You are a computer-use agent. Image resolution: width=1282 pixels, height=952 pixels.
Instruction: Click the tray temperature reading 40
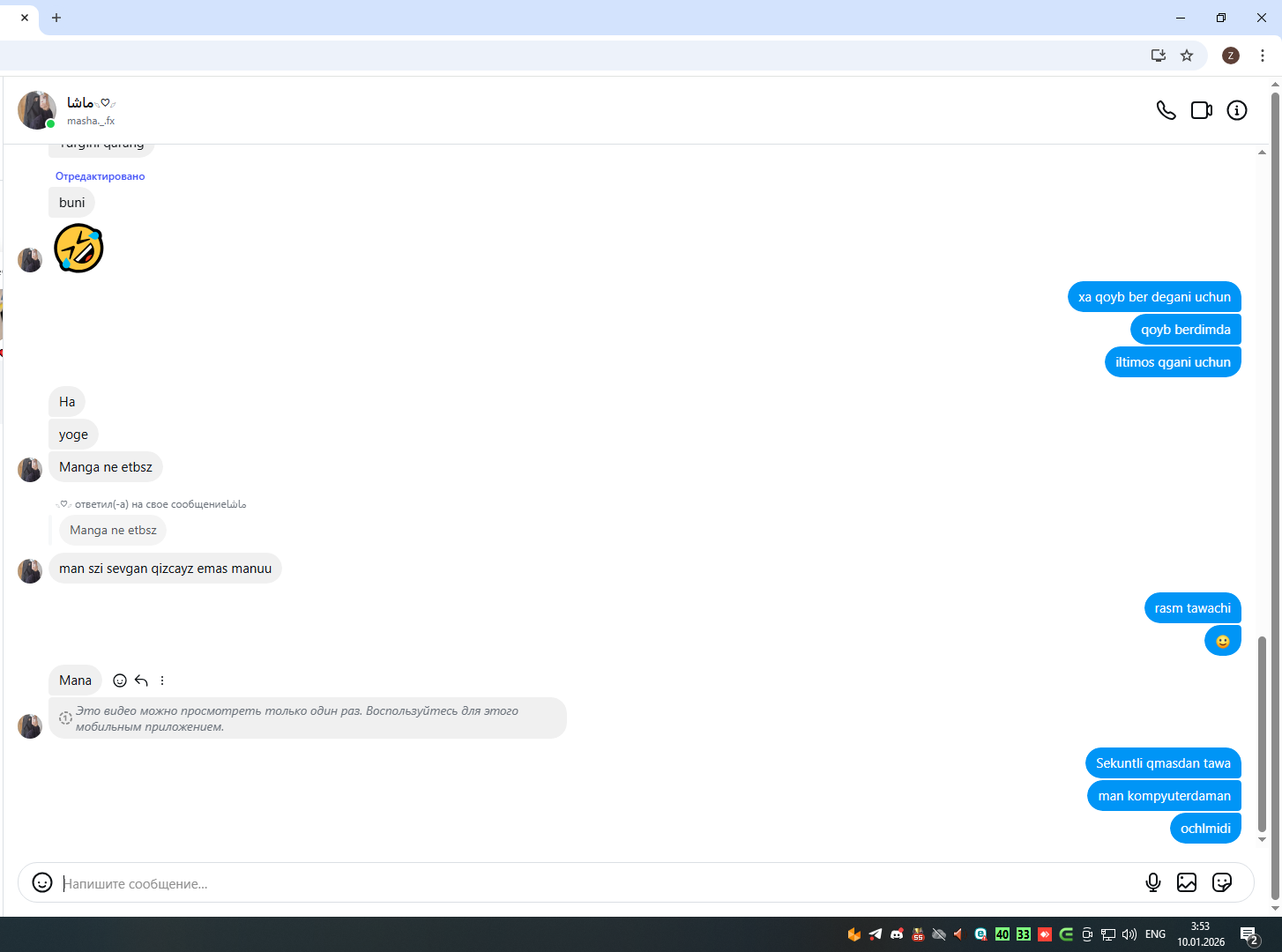coord(1002,934)
